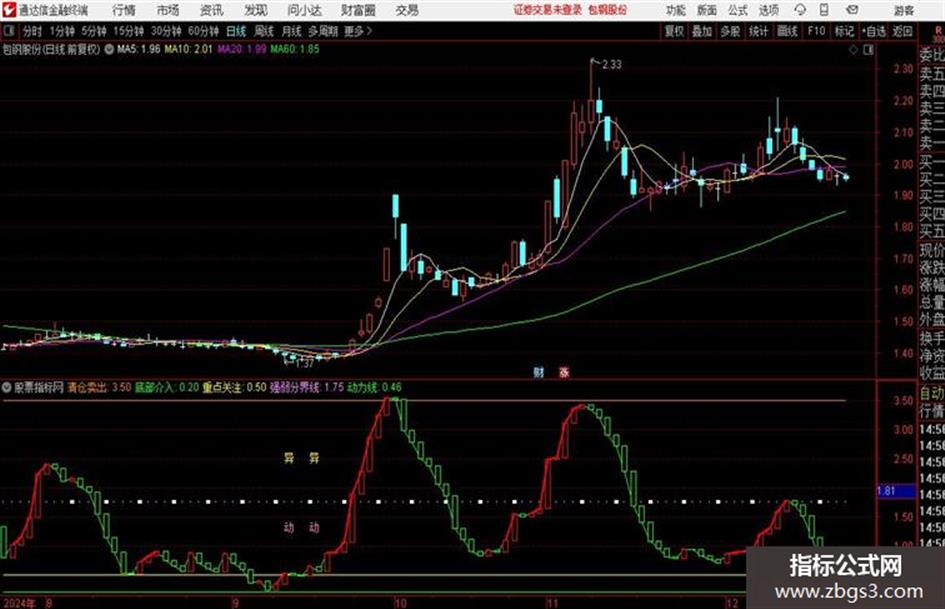Click the 证券交易未登录 login link
The height and width of the screenshot is (609, 945).
(x=547, y=10)
